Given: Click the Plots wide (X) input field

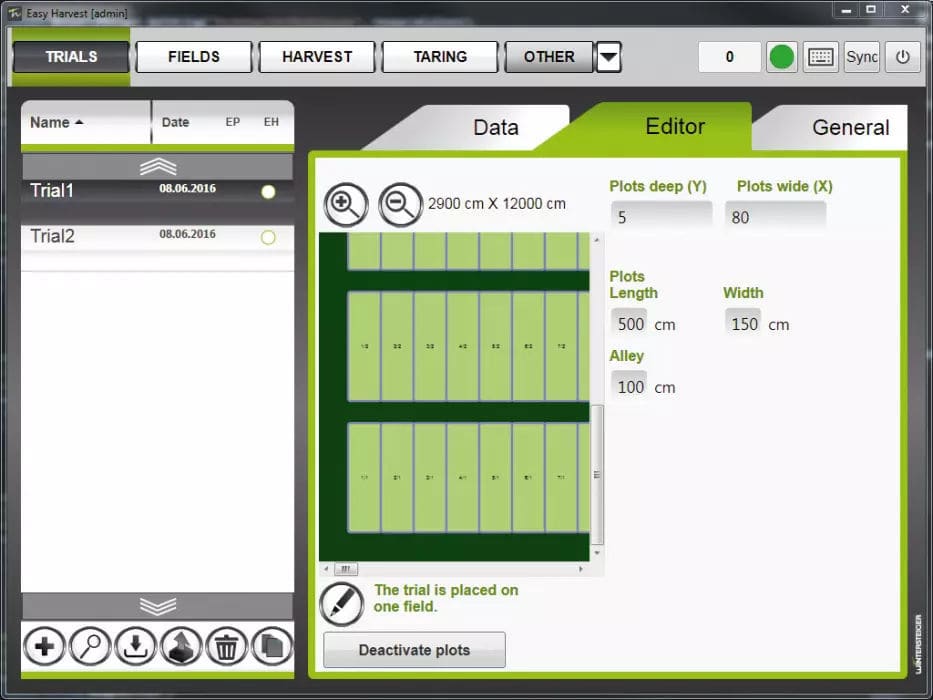Looking at the screenshot, I should click(775, 217).
